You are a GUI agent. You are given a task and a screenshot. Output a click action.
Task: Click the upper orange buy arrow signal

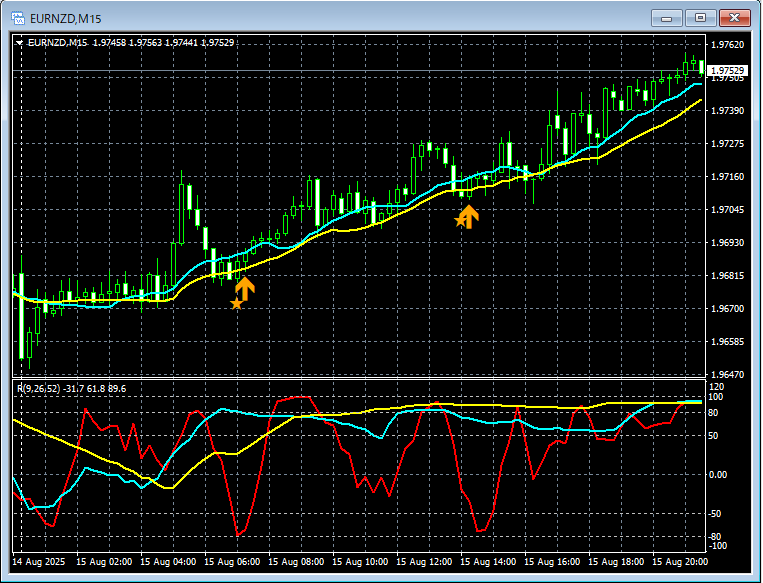click(469, 217)
